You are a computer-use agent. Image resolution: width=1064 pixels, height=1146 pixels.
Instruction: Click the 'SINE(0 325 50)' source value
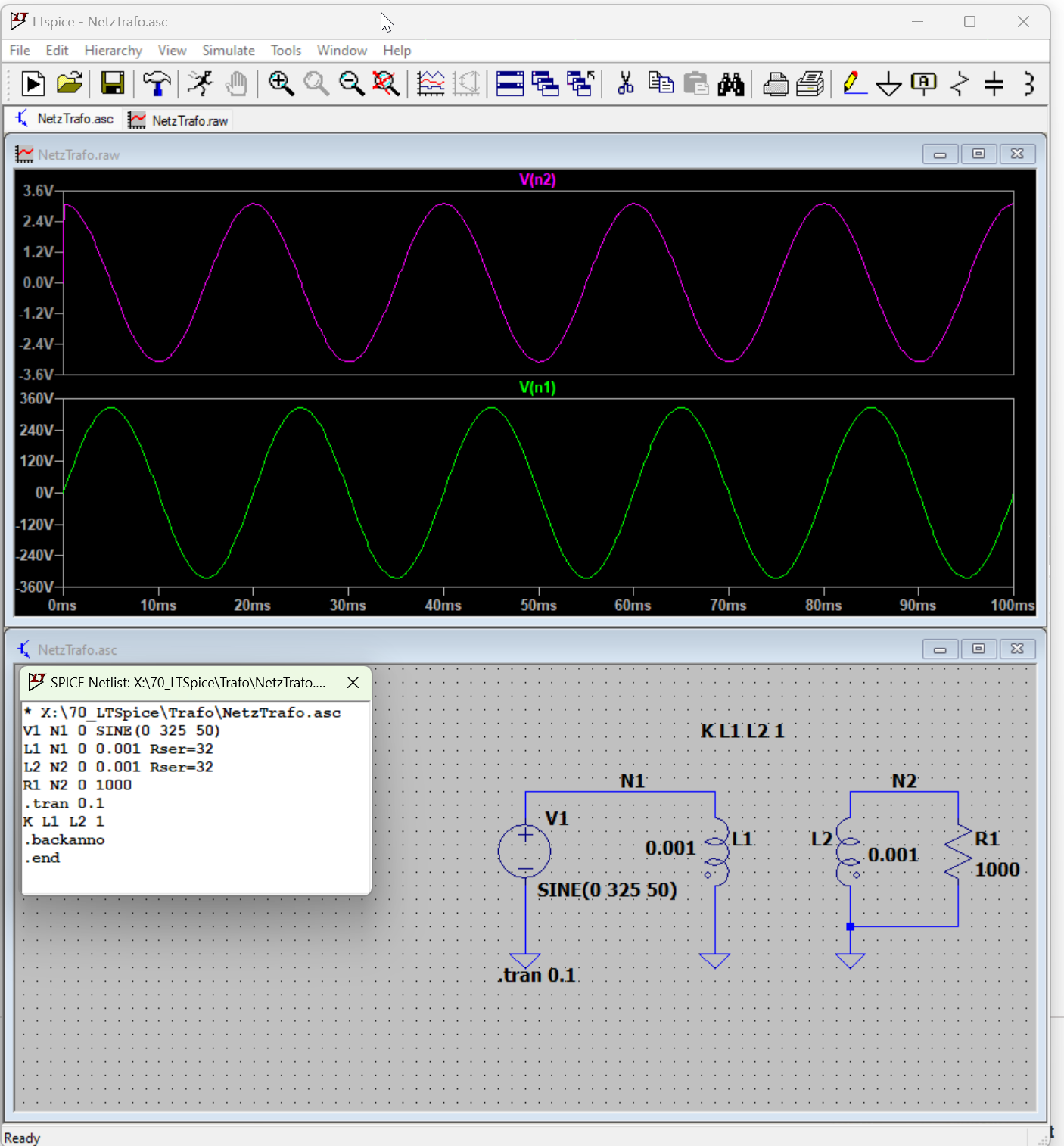coord(607,889)
